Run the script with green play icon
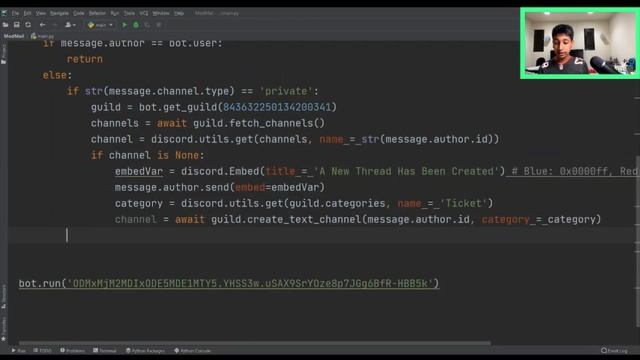640x360 pixels. coord(124,25)
